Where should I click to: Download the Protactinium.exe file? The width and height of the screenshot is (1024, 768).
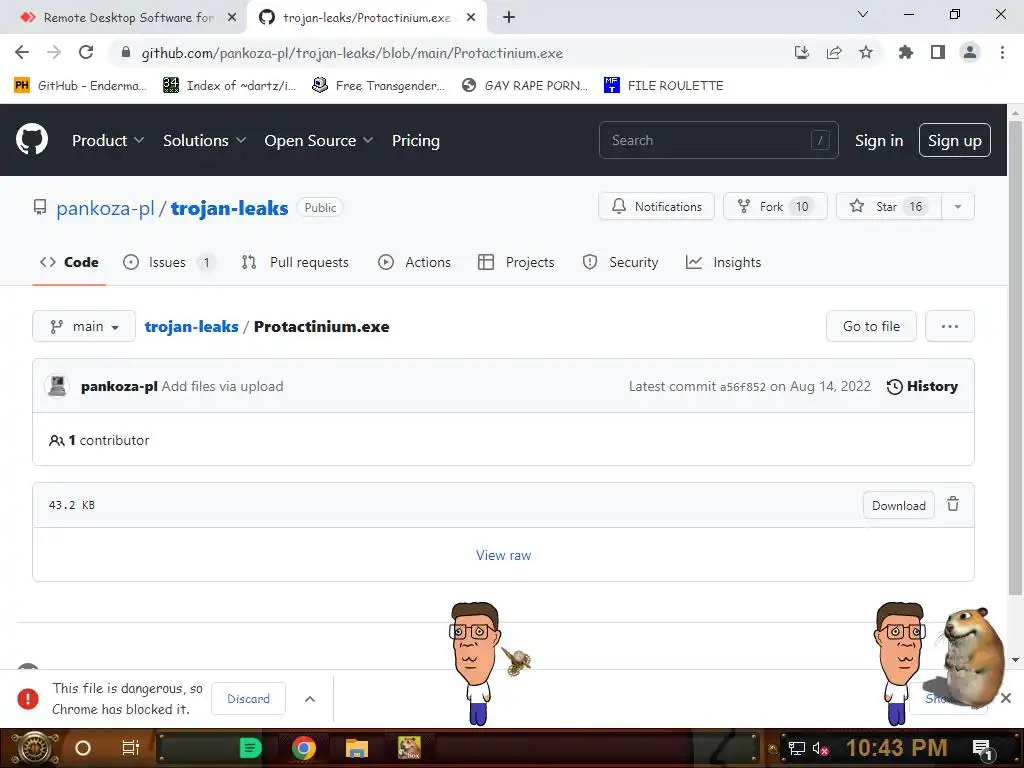[x=898, y=505]
